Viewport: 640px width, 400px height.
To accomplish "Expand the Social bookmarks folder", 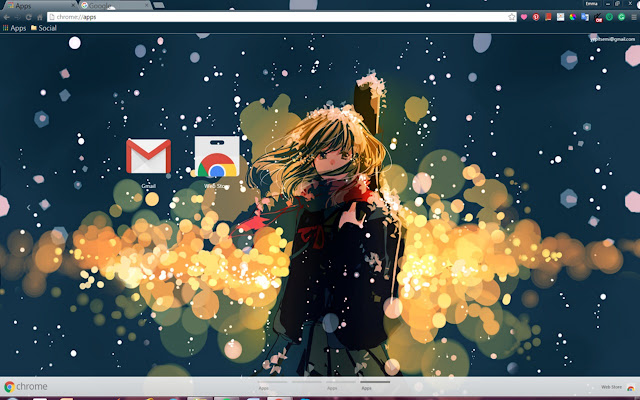I will point(44,28).
